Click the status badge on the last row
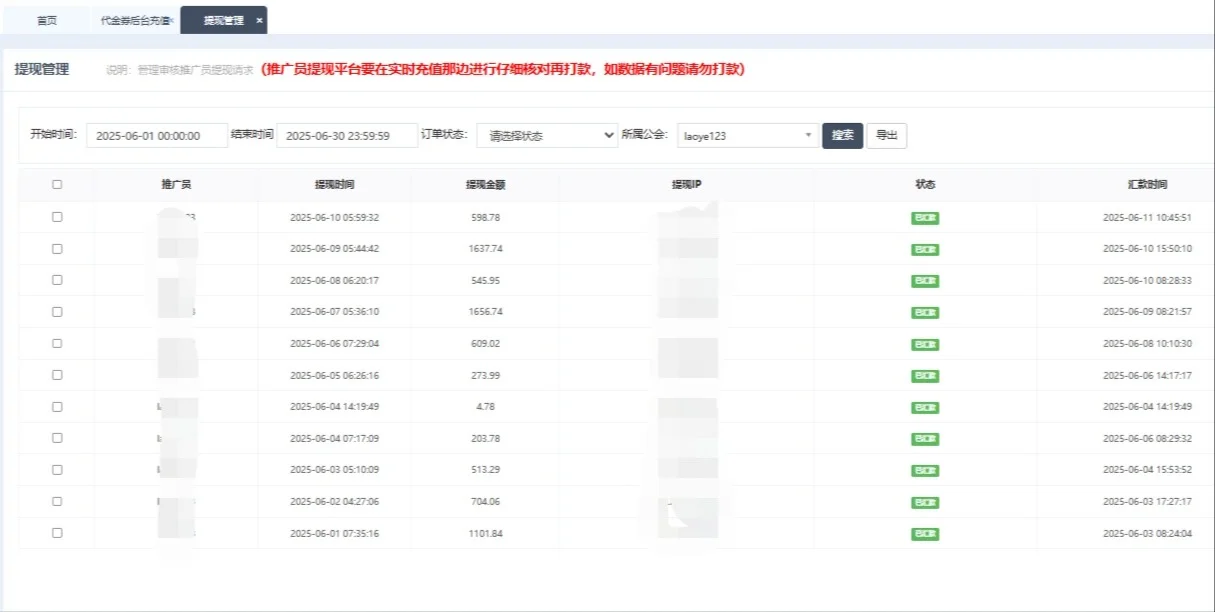Screen dimensions: 1215x612 click(923, 533)
